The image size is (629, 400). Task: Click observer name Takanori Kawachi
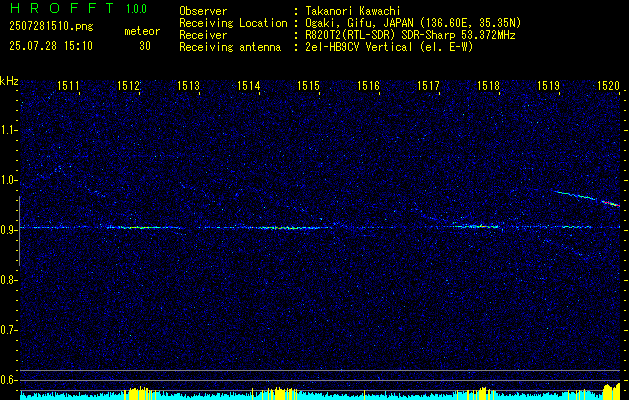[x=353, y=11]
